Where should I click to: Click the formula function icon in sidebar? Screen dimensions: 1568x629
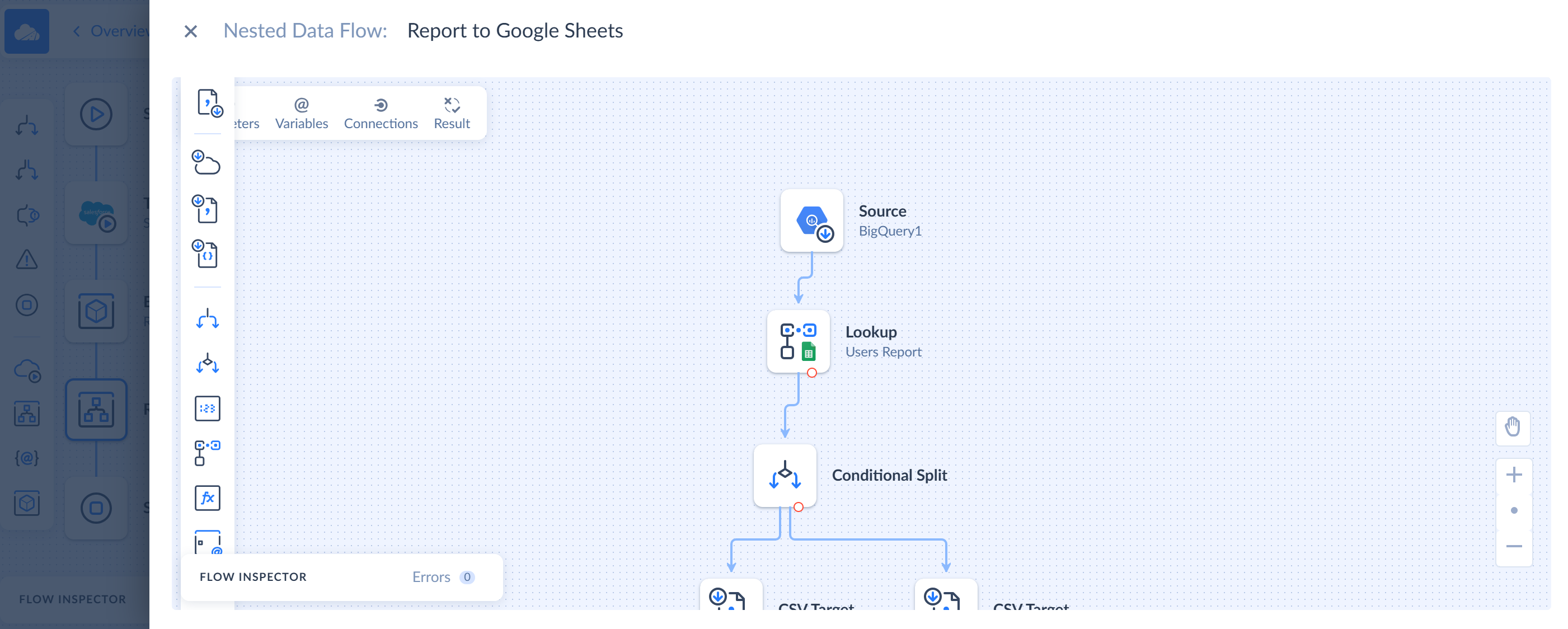pos(207,497)
